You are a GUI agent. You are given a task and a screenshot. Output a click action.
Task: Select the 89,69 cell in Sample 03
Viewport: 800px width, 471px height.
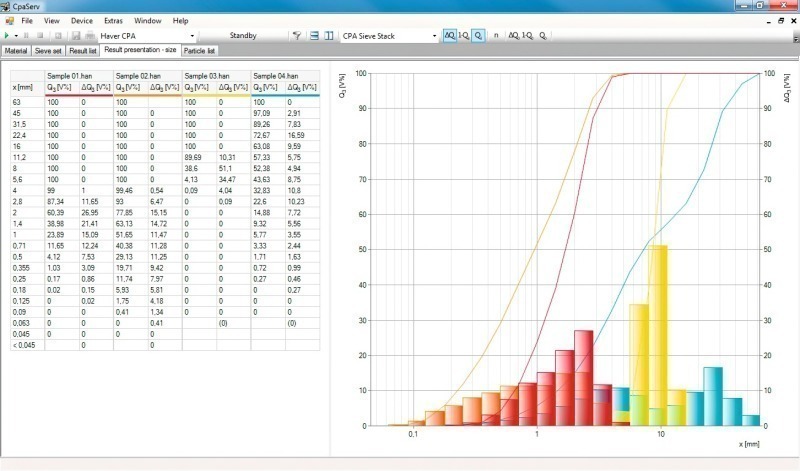coord(199,157)
